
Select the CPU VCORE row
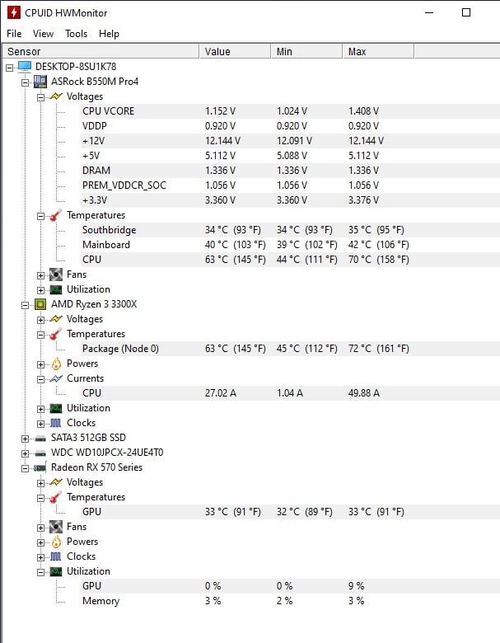tap(290, 111)
